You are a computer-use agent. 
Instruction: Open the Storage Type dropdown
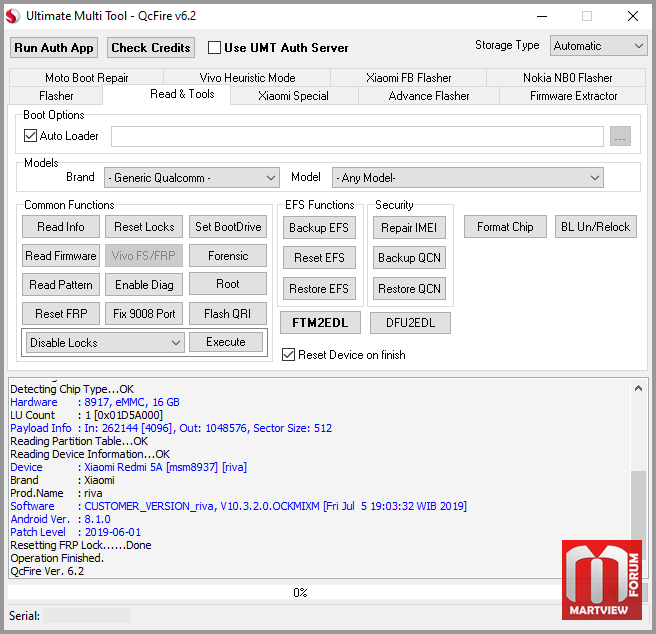coord(598,46)
